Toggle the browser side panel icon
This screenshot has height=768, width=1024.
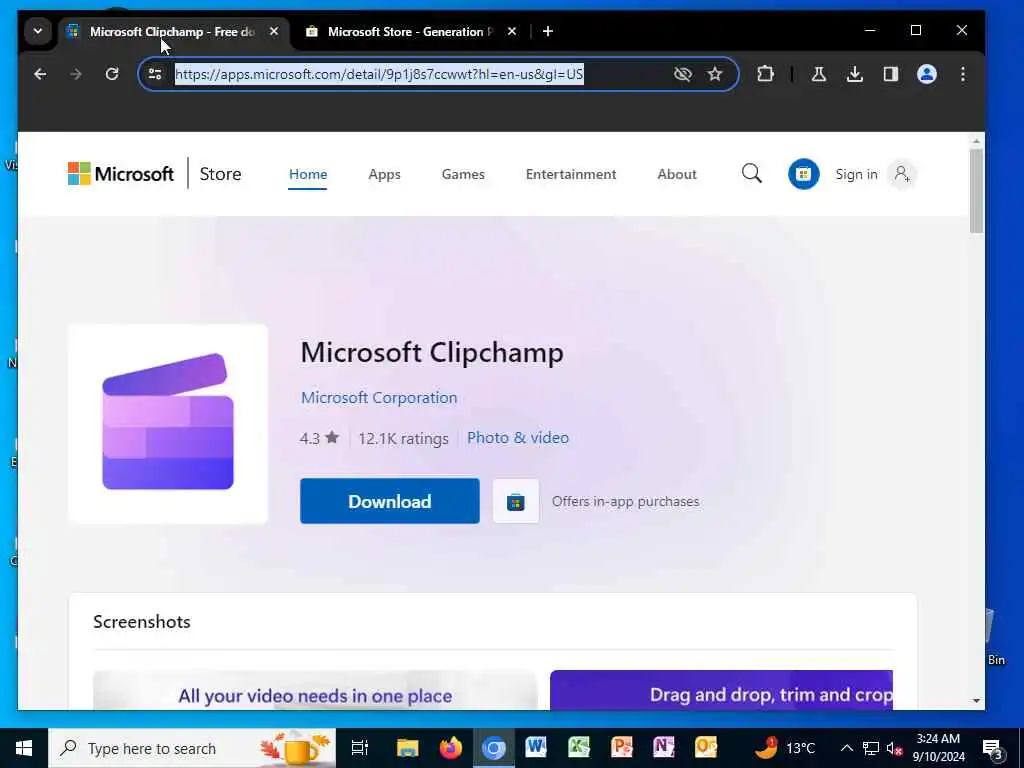[891, 74]
